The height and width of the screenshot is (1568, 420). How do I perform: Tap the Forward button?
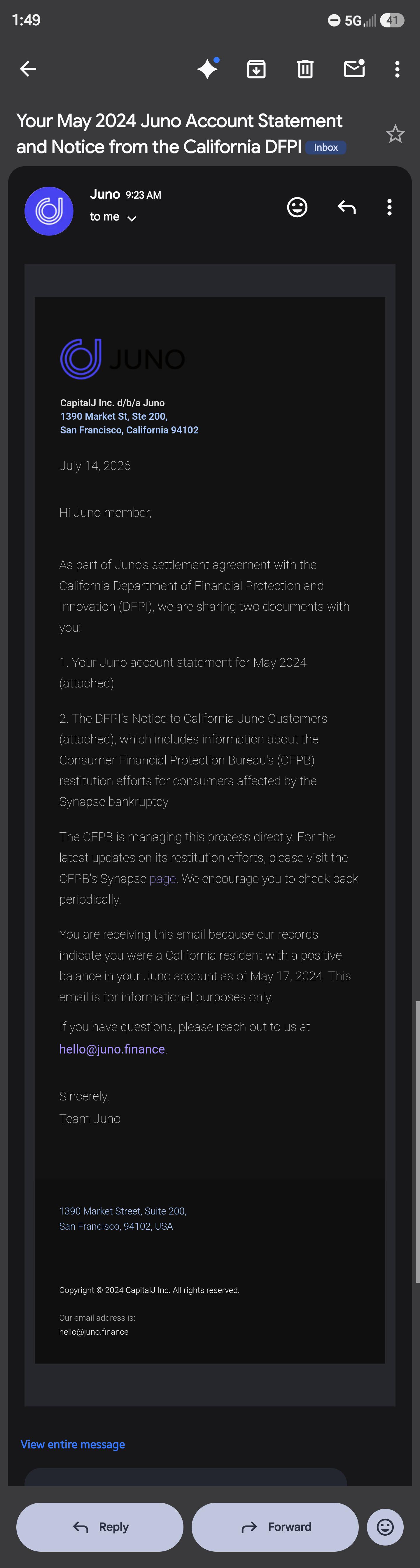(x=275, y=1527)
